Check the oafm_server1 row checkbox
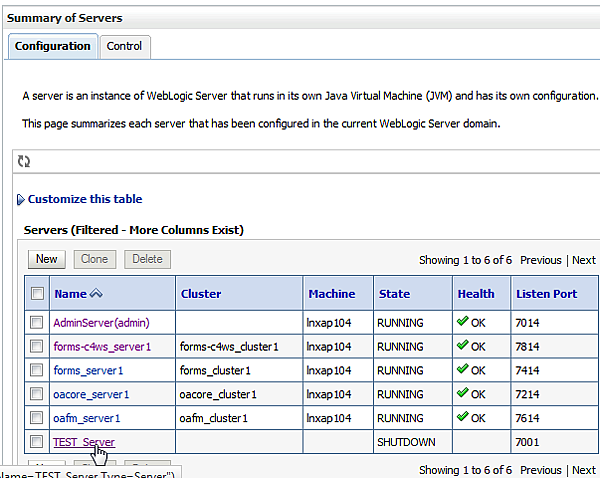600x478 pixels. tap(36, 418)
